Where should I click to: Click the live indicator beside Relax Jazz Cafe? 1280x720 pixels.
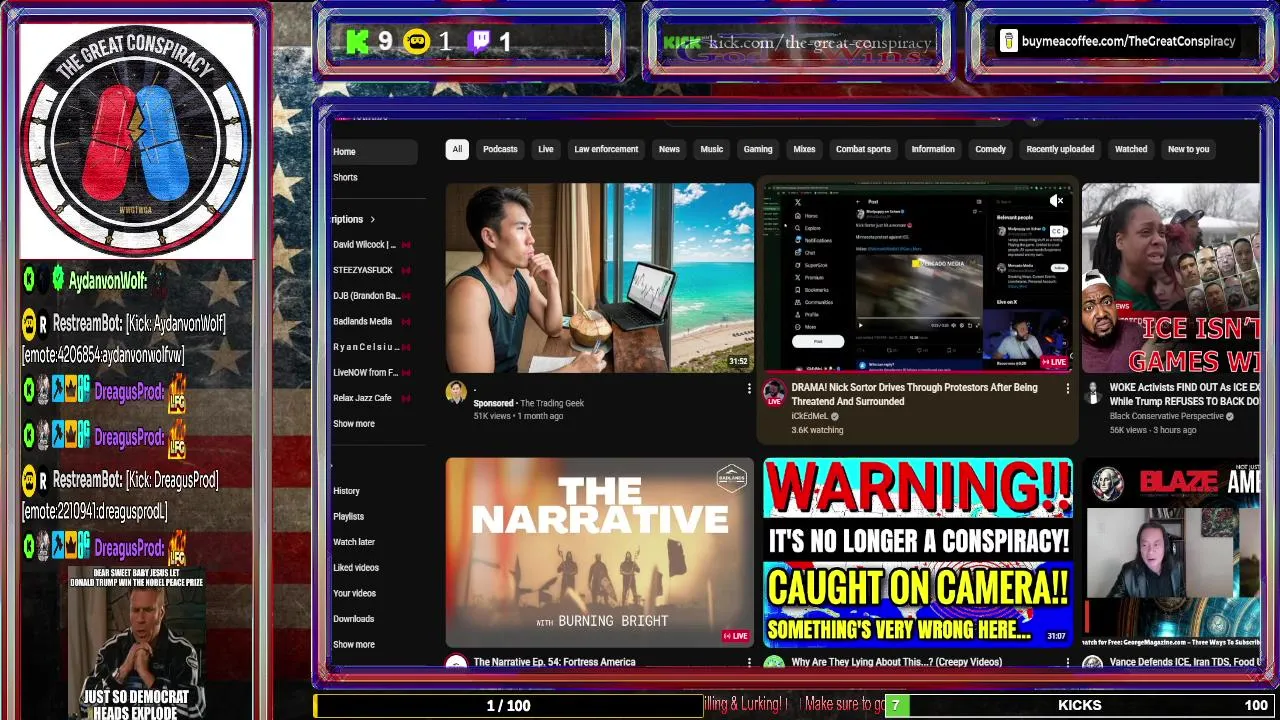pyautogui.click(x=406, y=398)
